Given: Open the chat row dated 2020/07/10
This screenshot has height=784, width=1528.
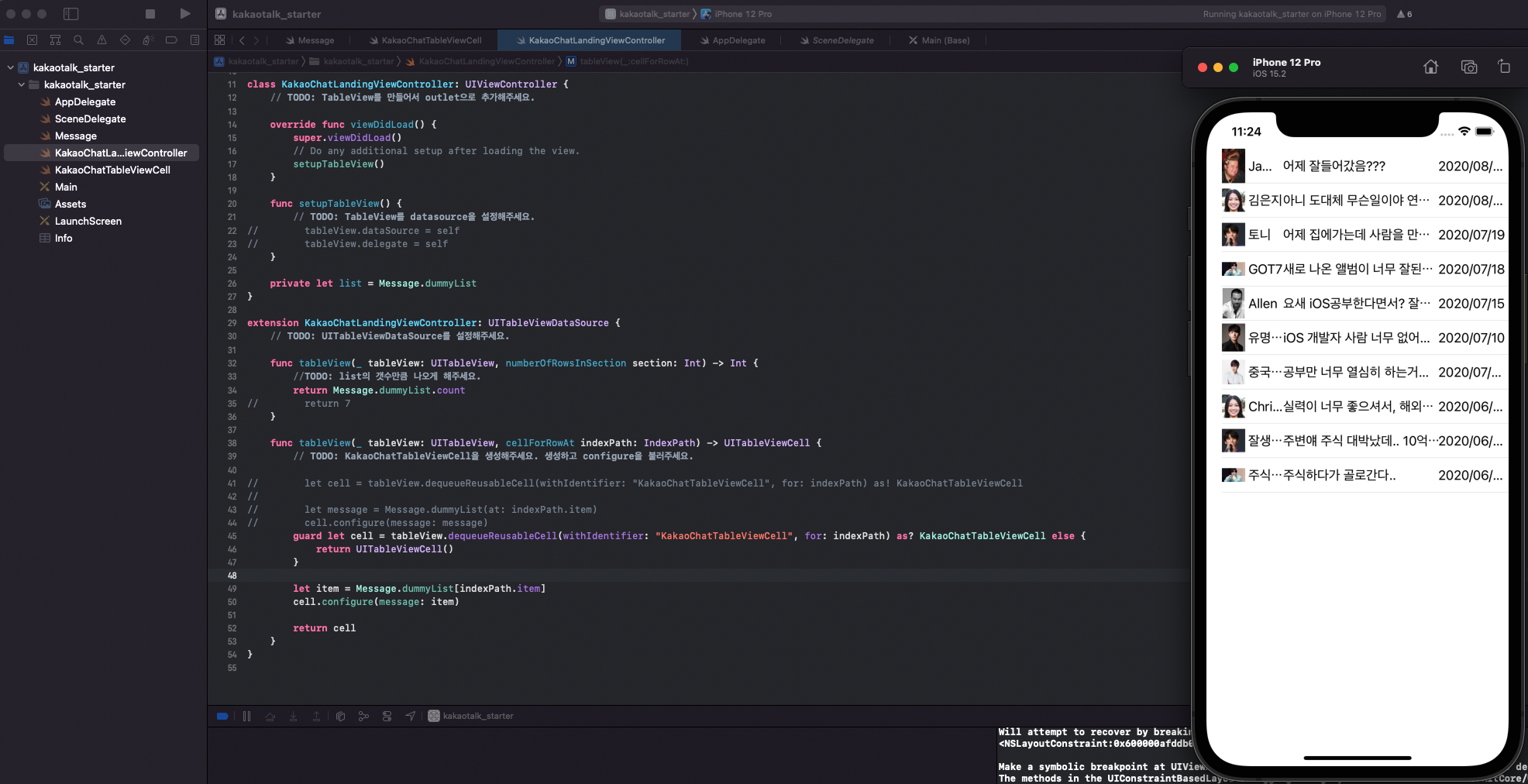Looking at the screenshot, I should pyautogui.click(x=1364, y=338).
